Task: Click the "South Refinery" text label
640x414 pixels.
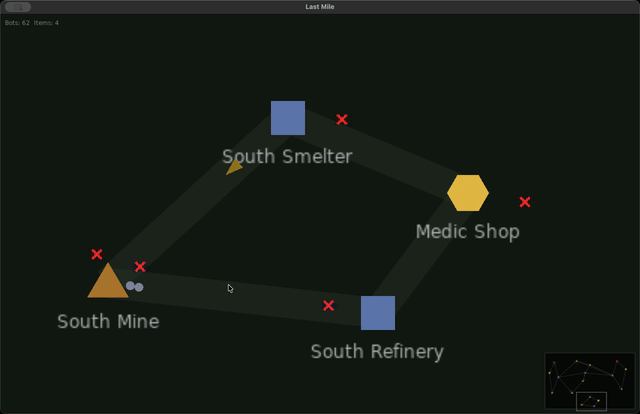Action: point(377,352)
